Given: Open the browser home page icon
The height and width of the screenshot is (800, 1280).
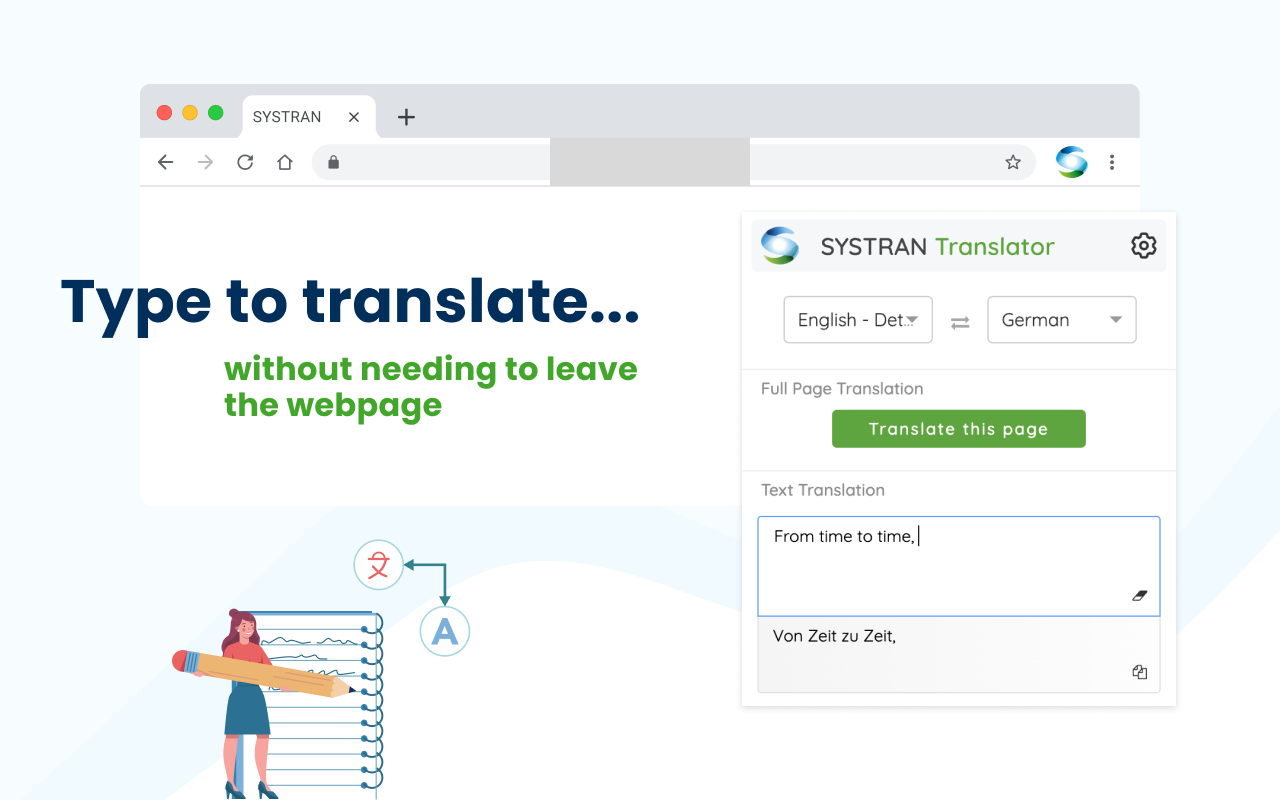Looking at the screenshot, I should (285, 162).
